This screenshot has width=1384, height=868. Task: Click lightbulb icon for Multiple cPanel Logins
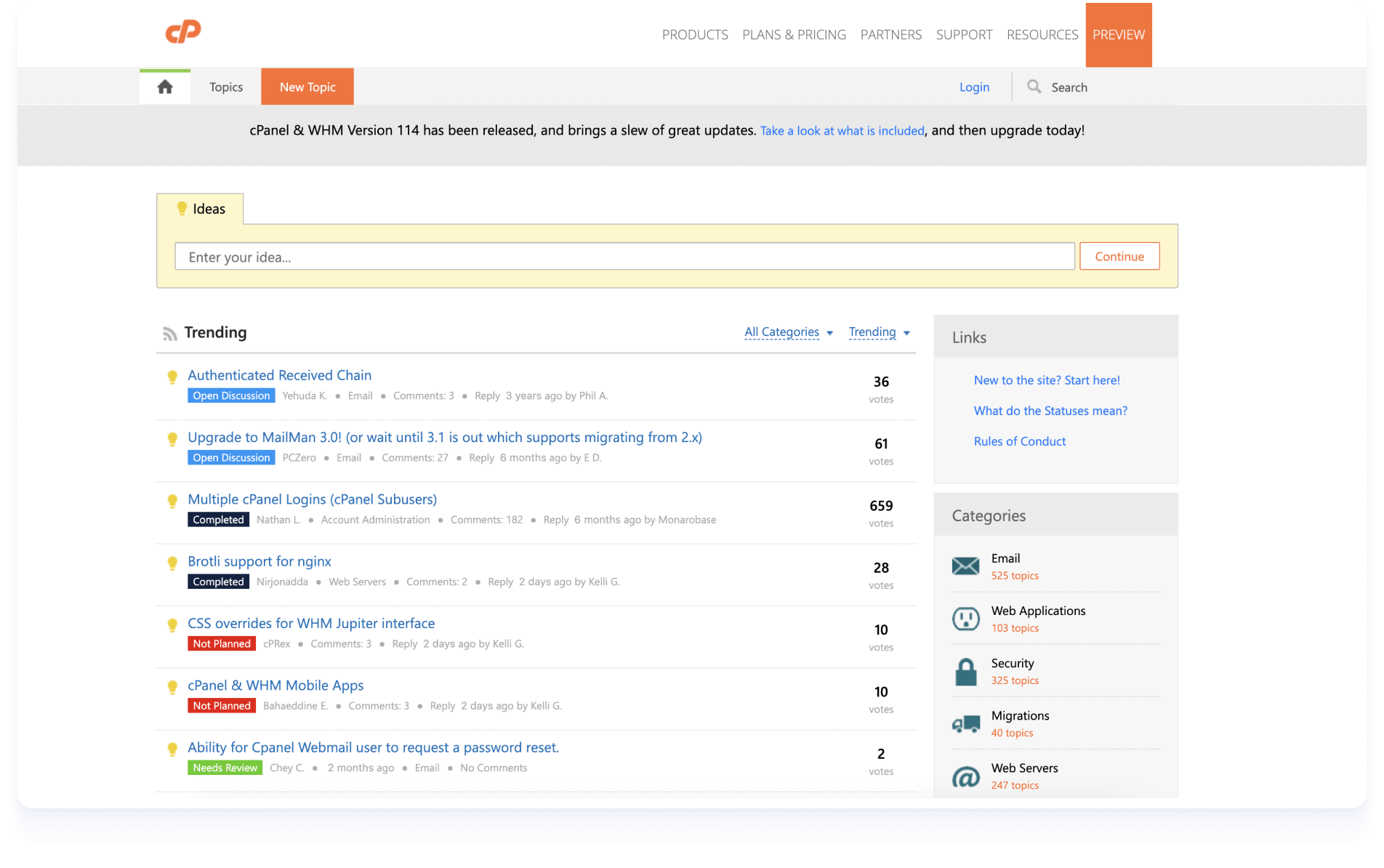172,500
